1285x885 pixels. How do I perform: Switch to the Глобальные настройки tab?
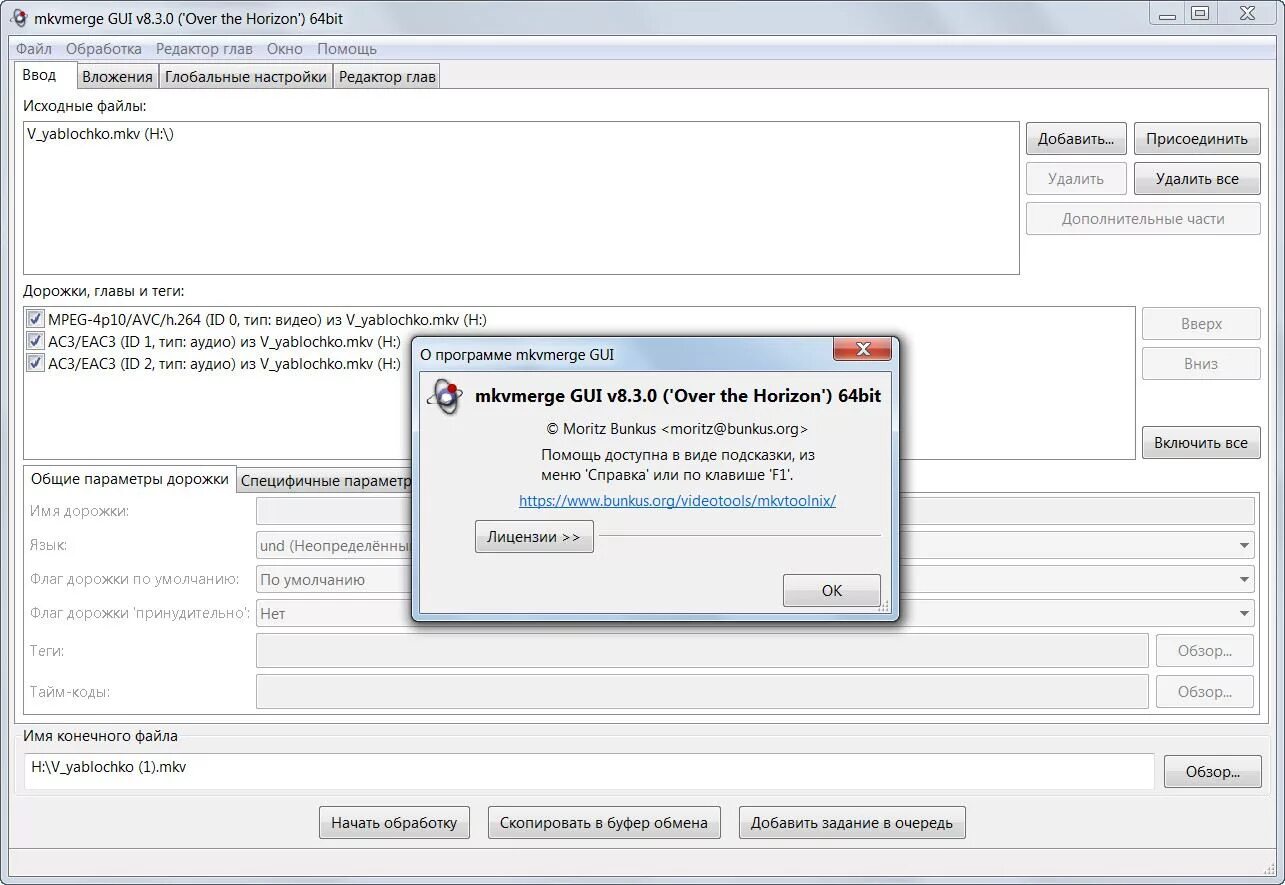(x=246, y=77)
